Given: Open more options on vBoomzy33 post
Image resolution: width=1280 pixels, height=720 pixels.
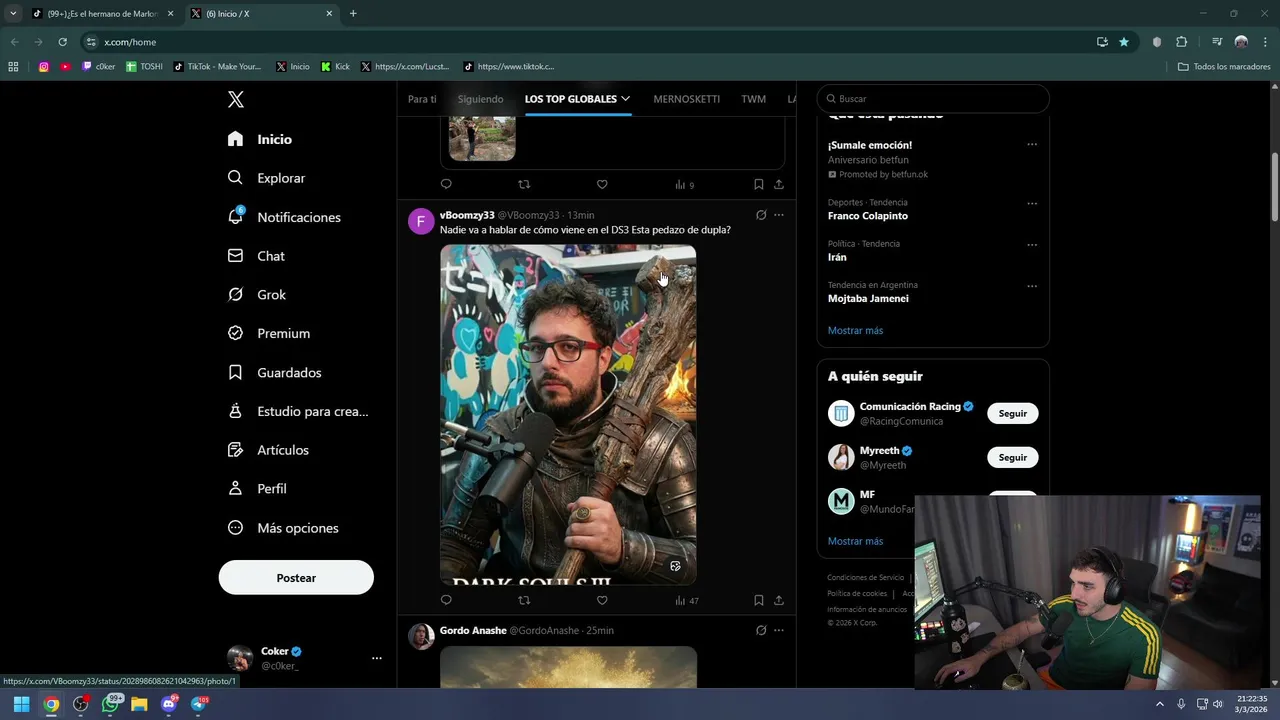Looking at the screenshot, I should 779,215.
